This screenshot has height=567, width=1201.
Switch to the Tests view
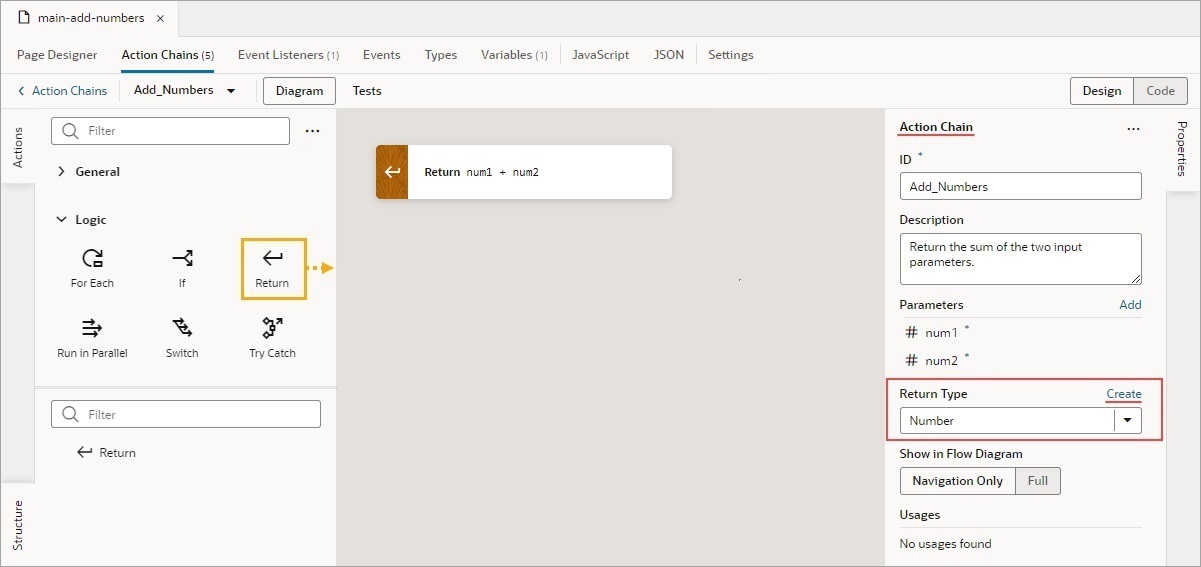[367, 91]
